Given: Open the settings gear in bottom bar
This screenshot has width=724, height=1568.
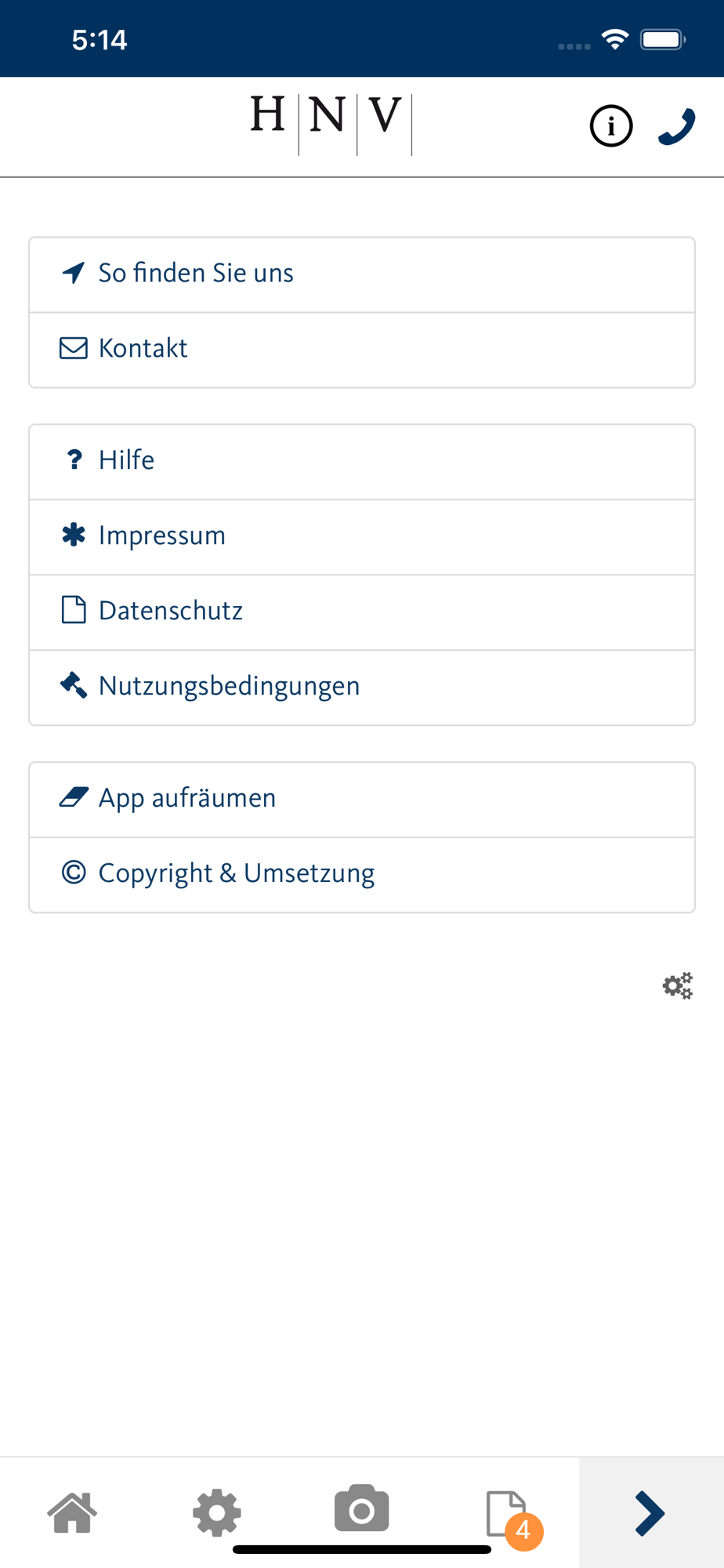Looking at the screenshot, I should click(x=217, y=1512).
